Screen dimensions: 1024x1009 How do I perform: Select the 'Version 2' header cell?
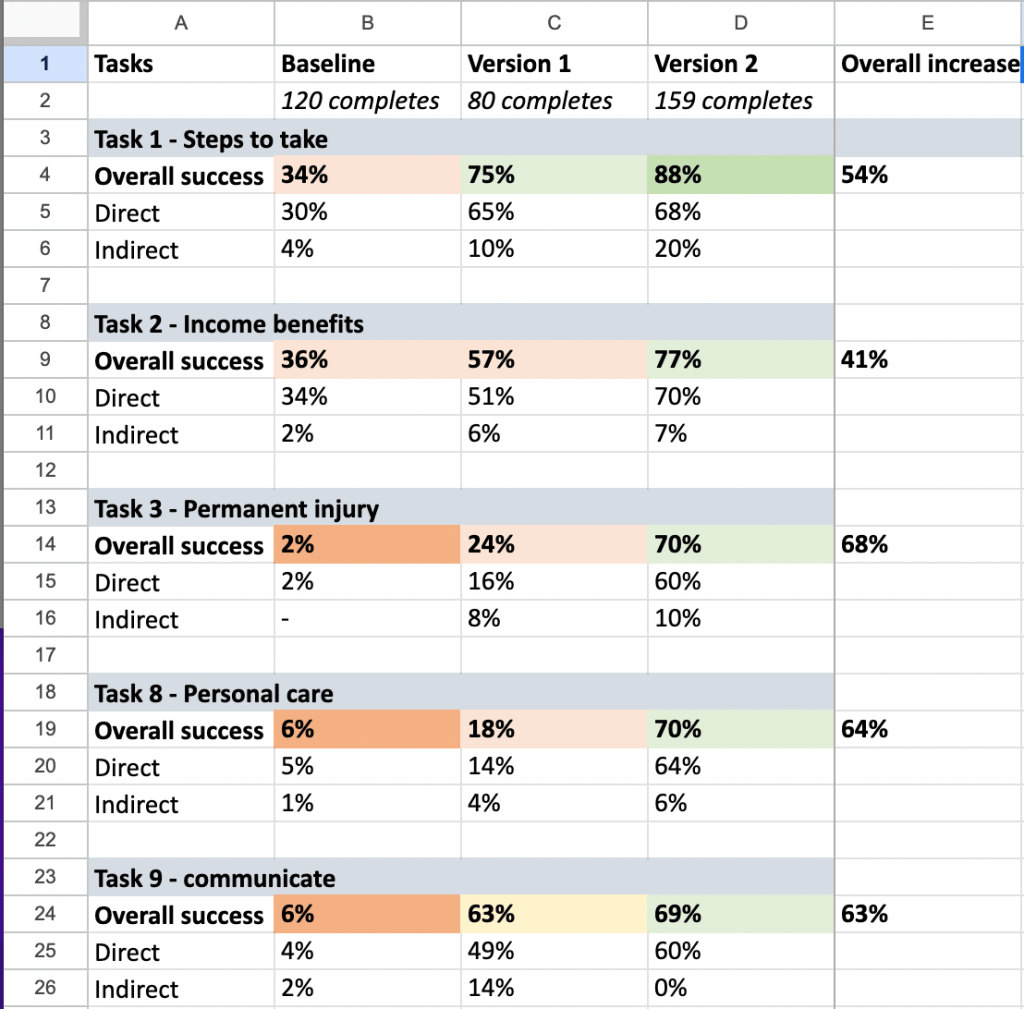(x=741, y=64)
